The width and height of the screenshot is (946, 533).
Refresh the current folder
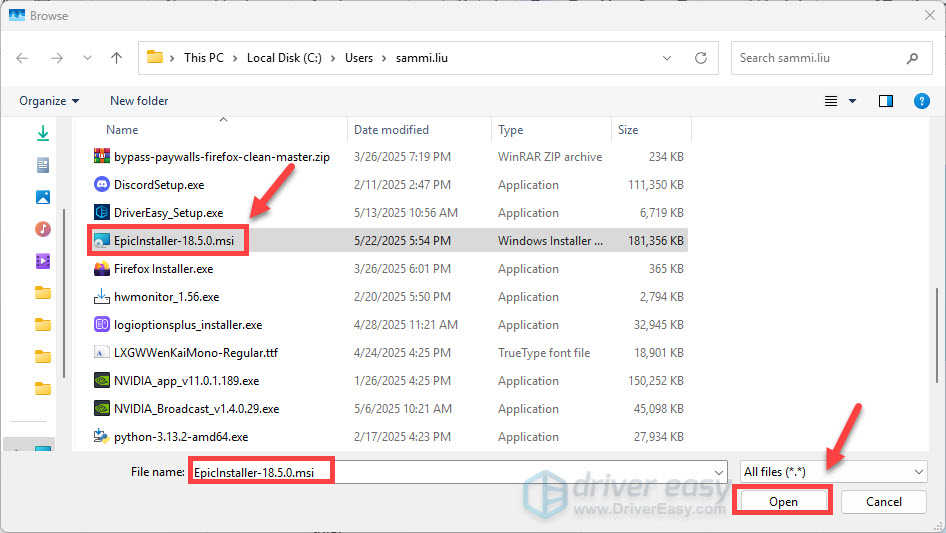tap(700, 58)
